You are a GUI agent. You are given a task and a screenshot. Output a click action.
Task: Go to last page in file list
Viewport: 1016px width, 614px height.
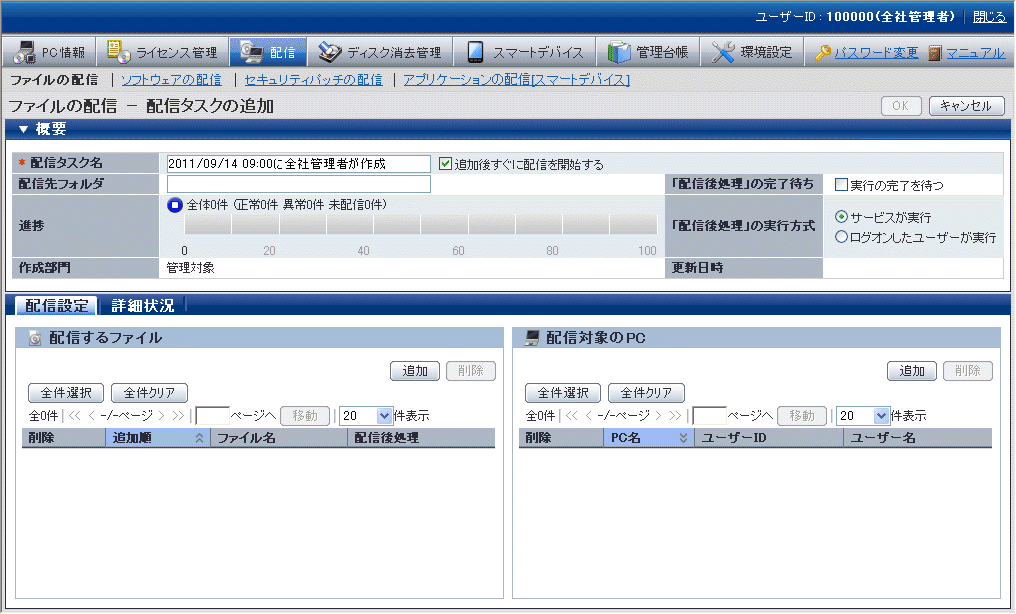[x=178, y=416]
